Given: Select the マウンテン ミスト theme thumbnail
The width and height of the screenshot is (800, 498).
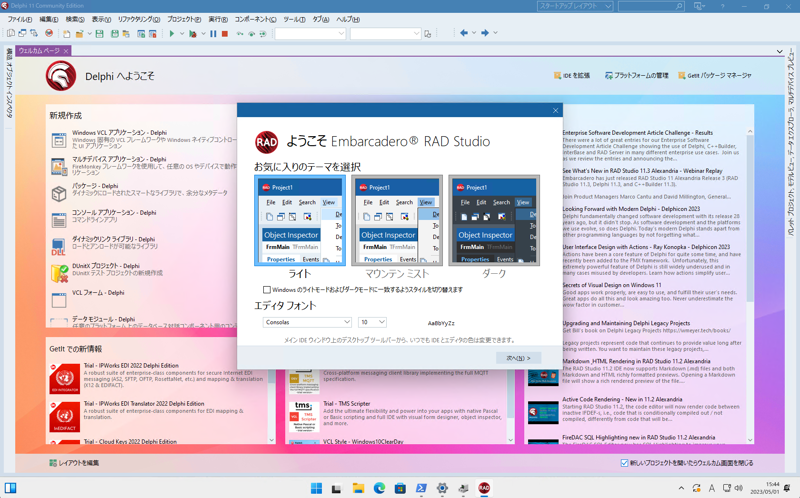Looking at the screenshot, I should tap(397, 220).
